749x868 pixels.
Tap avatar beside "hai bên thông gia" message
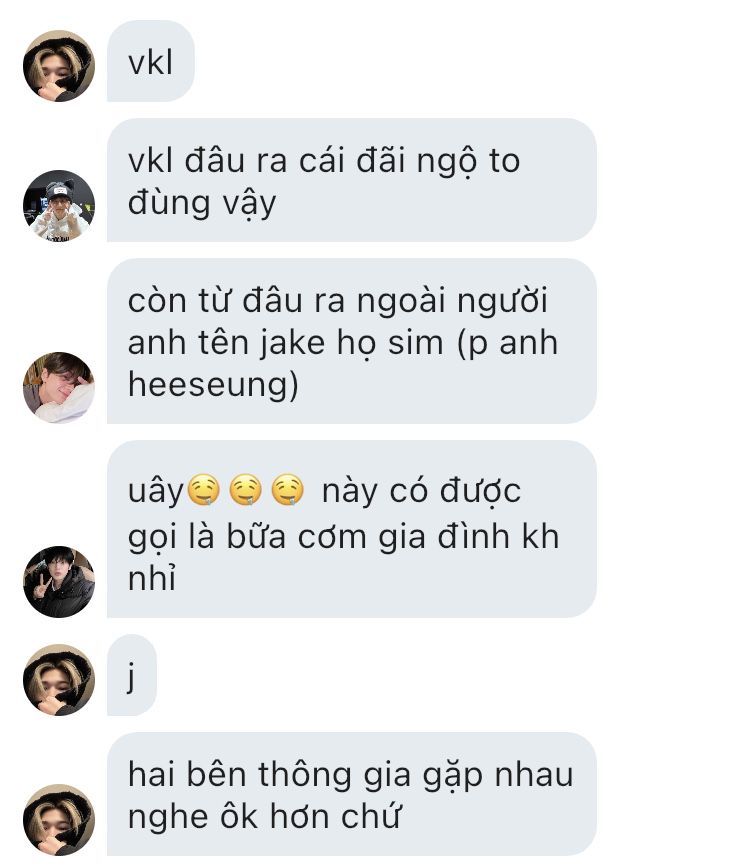pos(59,820)
